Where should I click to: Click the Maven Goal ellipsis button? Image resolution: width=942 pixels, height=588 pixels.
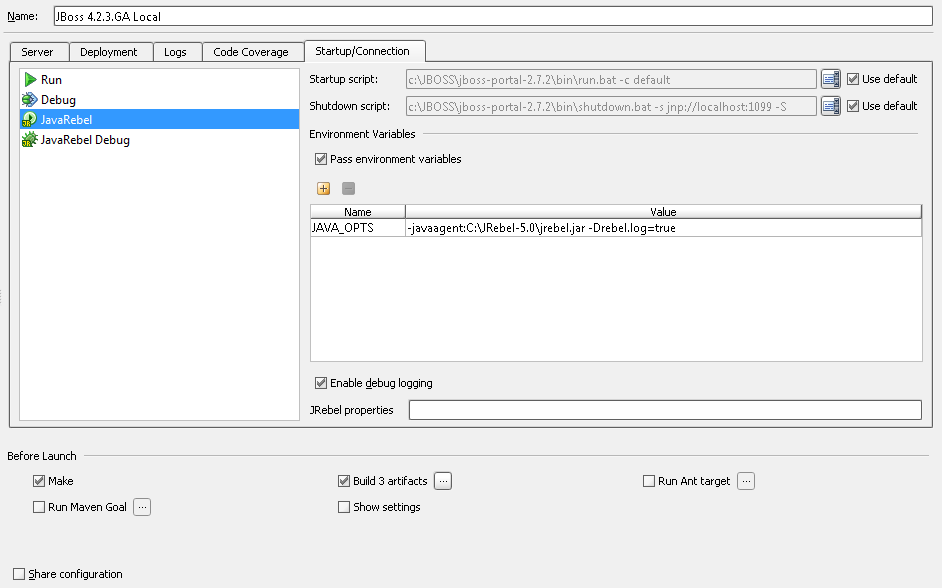click(142, 507)
